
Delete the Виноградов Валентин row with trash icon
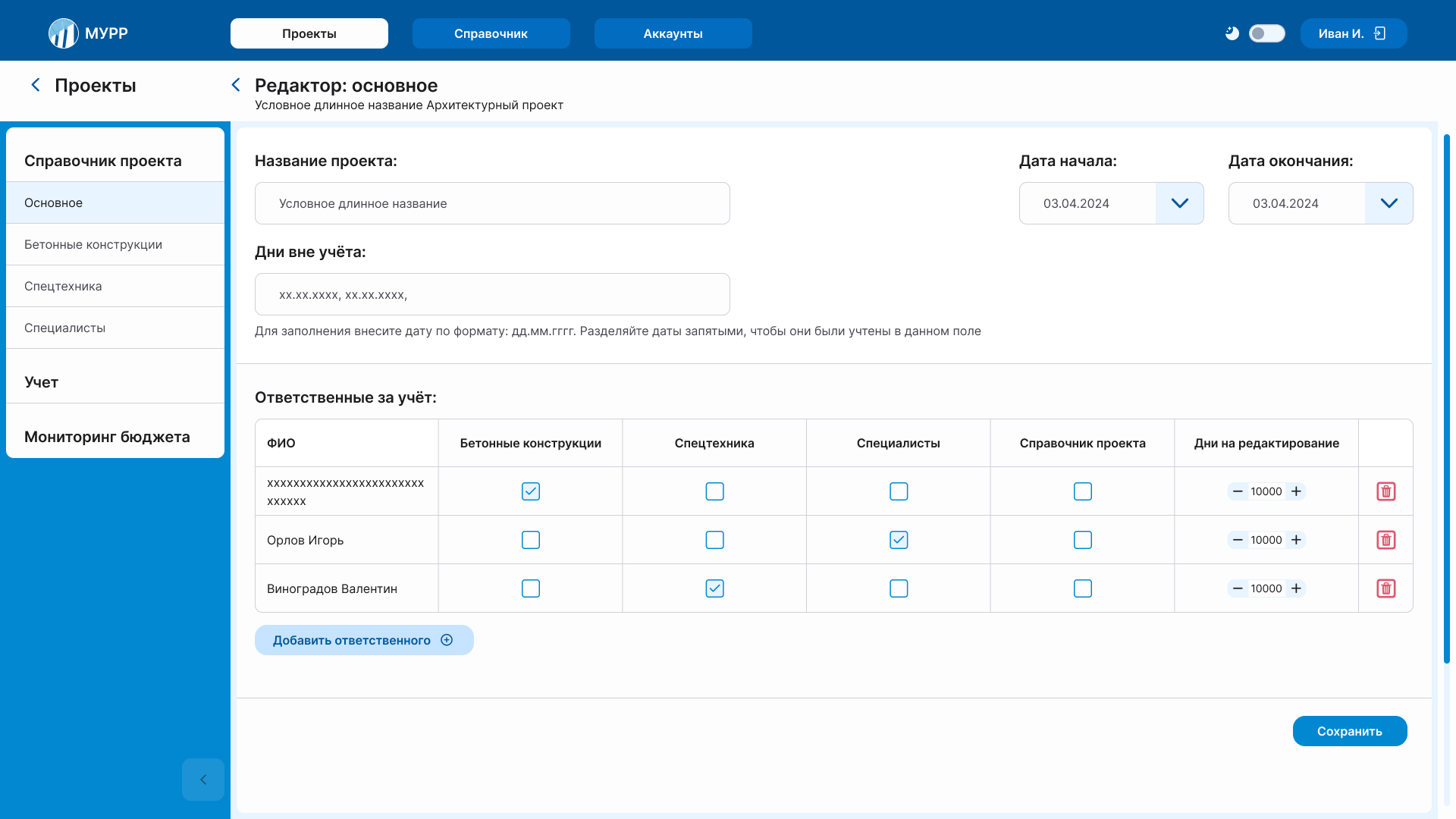click(x=1385, y=588)
